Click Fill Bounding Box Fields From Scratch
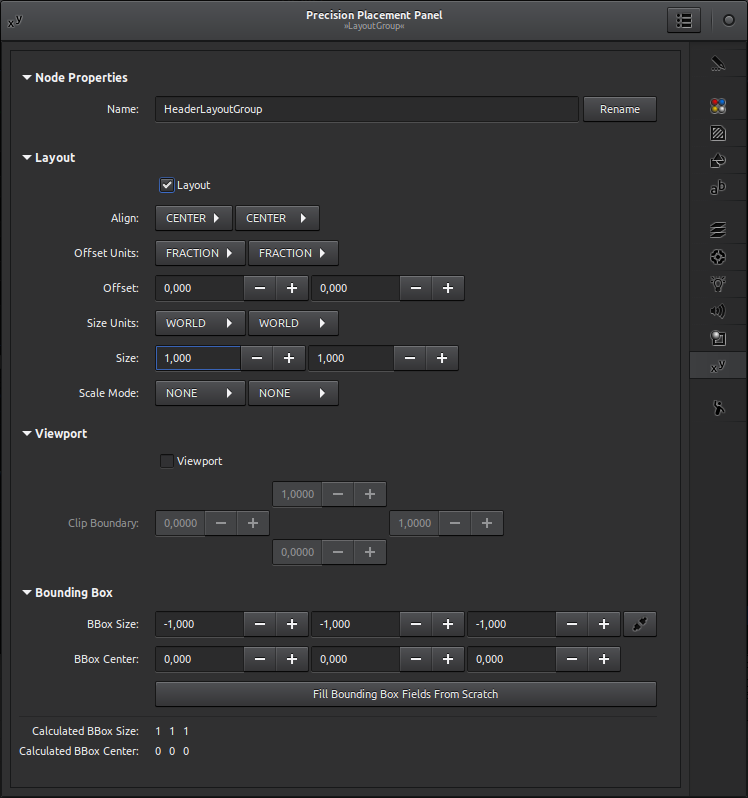The height and width of the screenshot is (798, 748). tap(406, 694)
